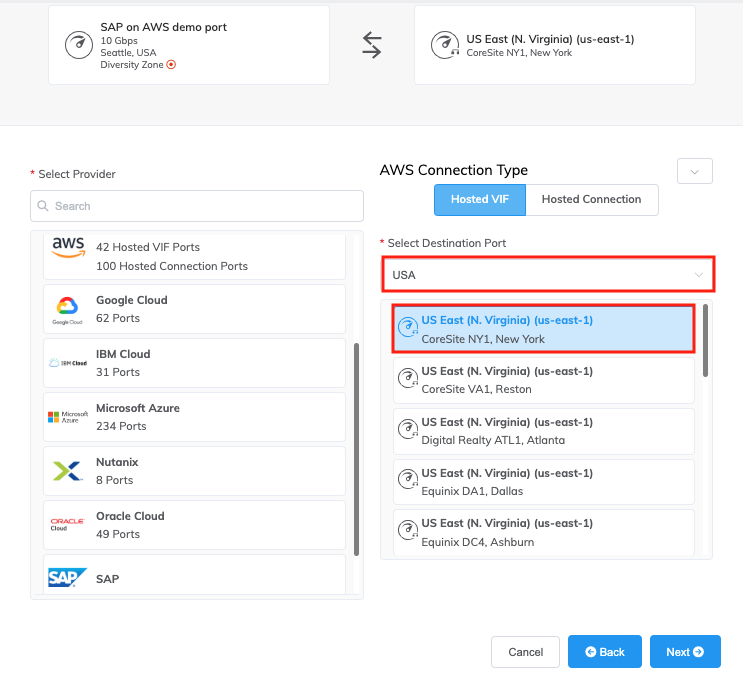Select the Digital Realty ATL1, Atlanta port
The height and width of the screenshot is (676, 743).
coord(544,431)
